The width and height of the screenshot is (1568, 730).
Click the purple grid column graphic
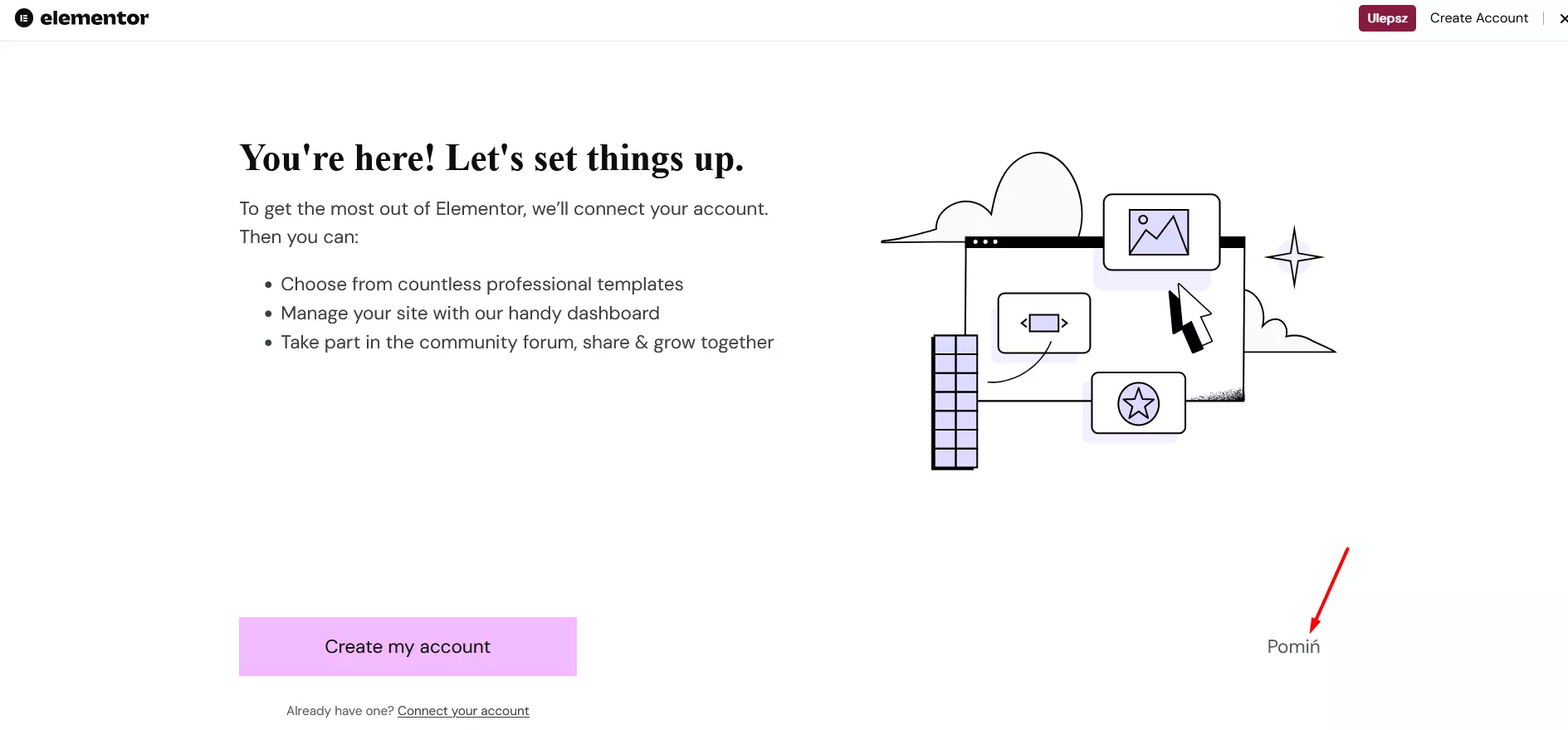tap(955, 401)
